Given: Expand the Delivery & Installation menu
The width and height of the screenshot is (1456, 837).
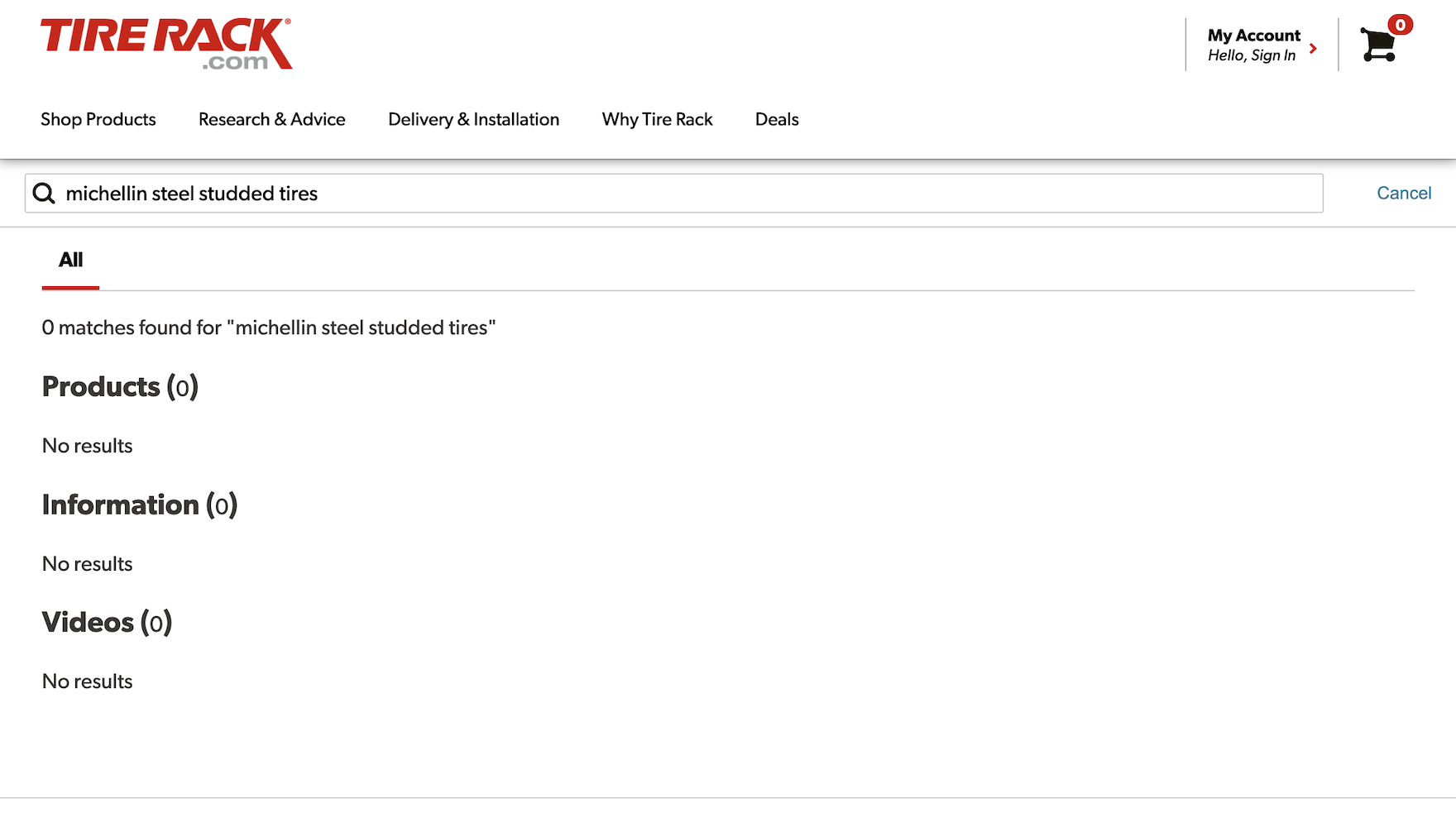Looking at the screenshot, I should pos(473,120).
